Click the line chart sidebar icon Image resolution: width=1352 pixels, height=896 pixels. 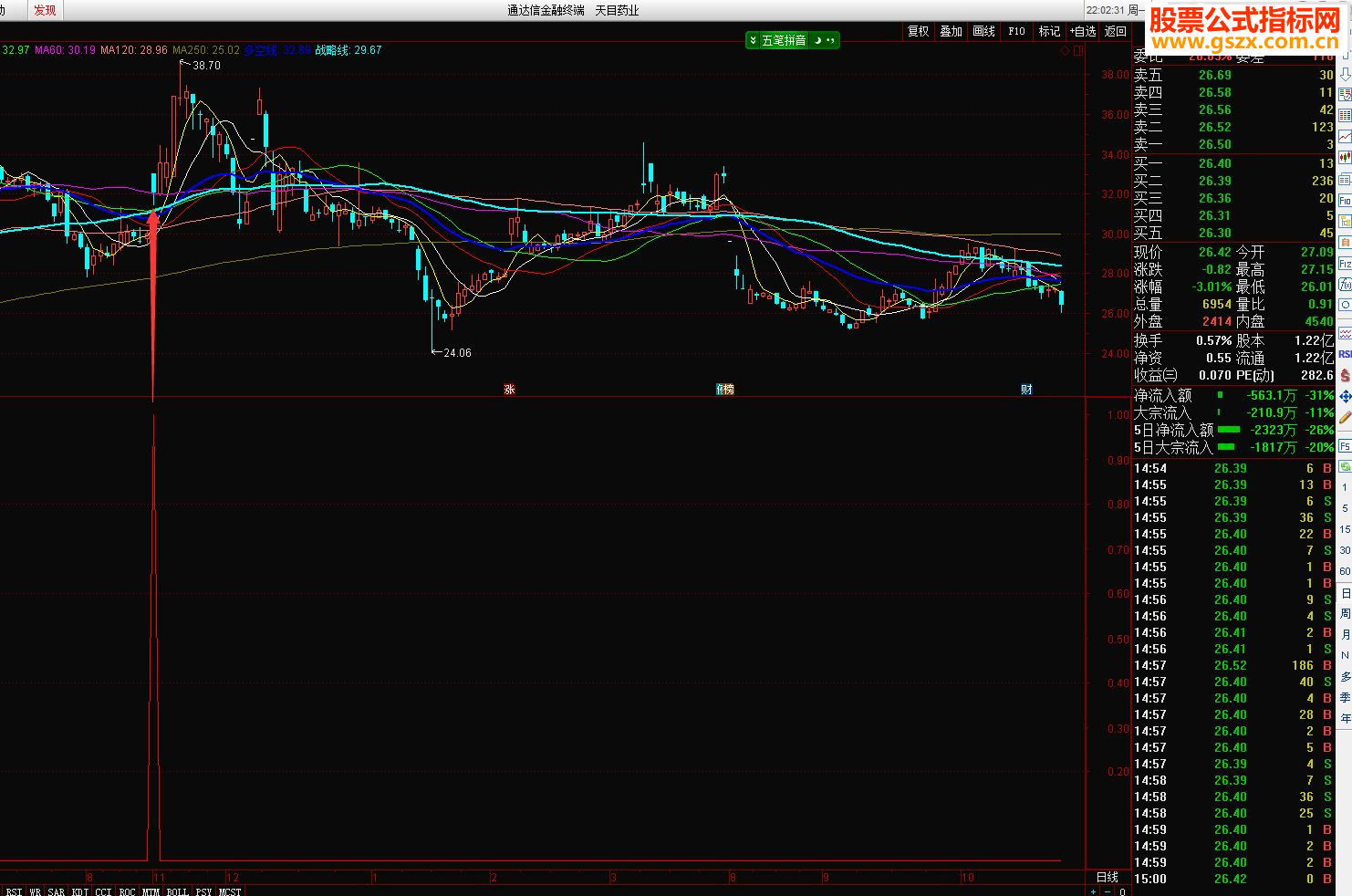click(x=1345, y=137)
